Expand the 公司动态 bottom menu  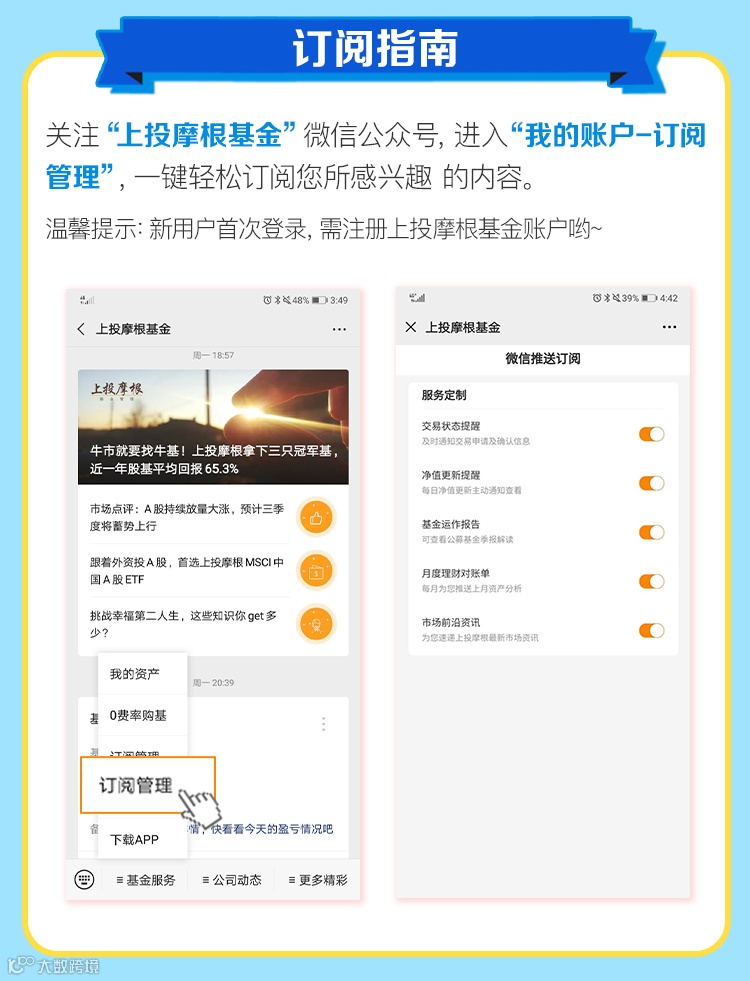[232, 880]
